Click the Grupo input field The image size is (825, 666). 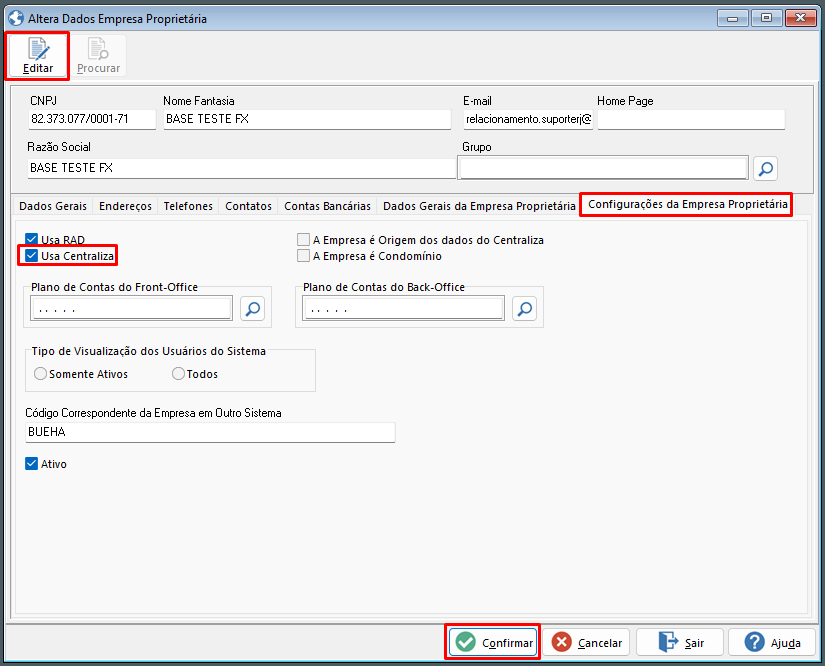[x=603, y=168]
